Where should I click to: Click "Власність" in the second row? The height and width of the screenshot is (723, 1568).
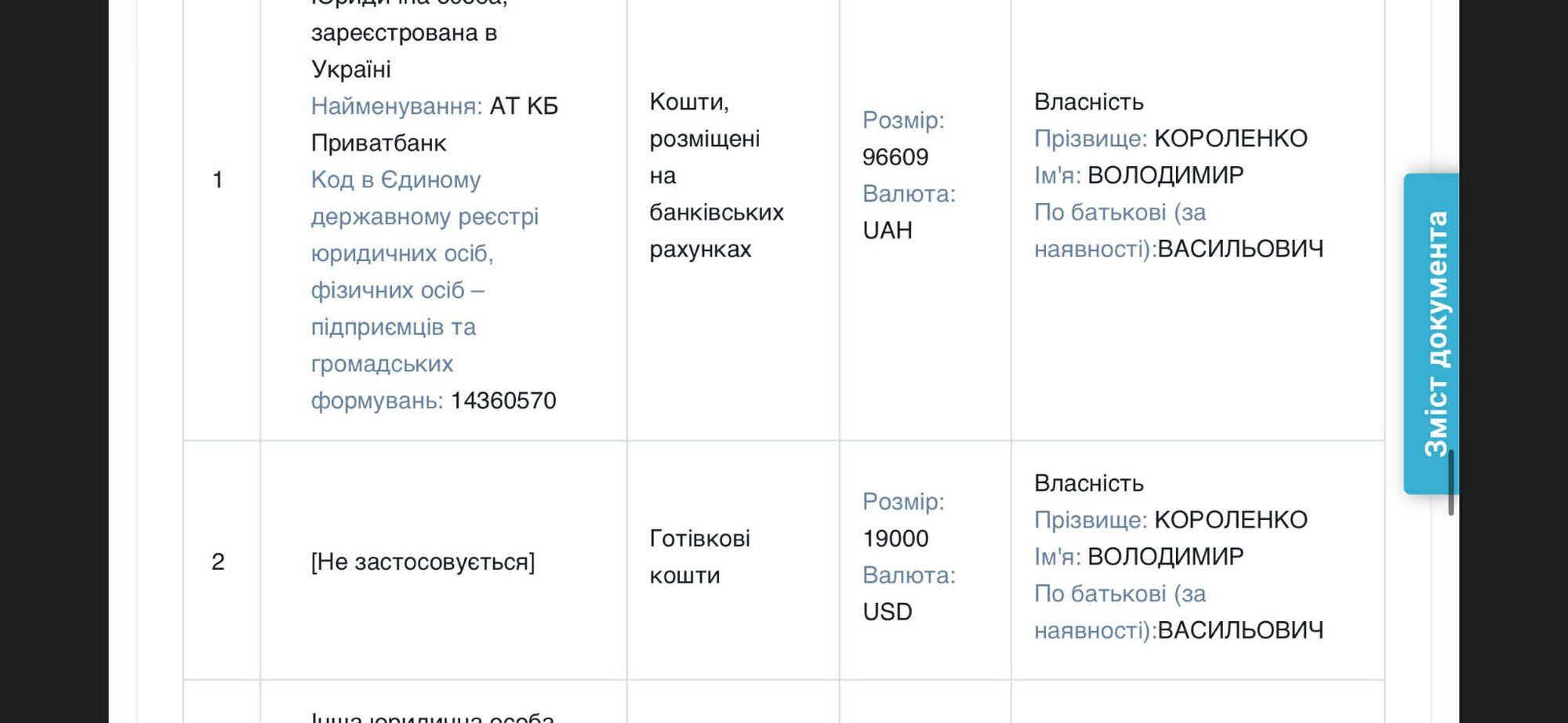[1089, 483]
